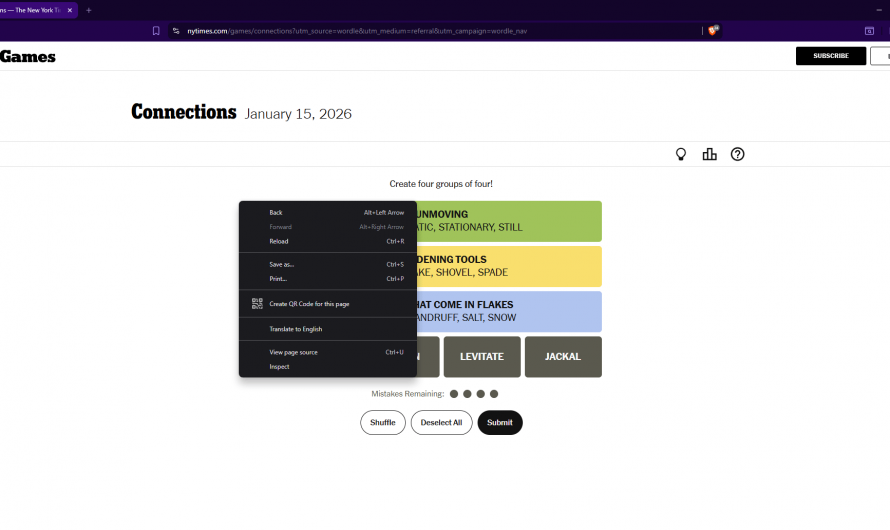Open the lightbulb hint icon
The width and height of the screenshot is (890, 530).
(681, 154)
